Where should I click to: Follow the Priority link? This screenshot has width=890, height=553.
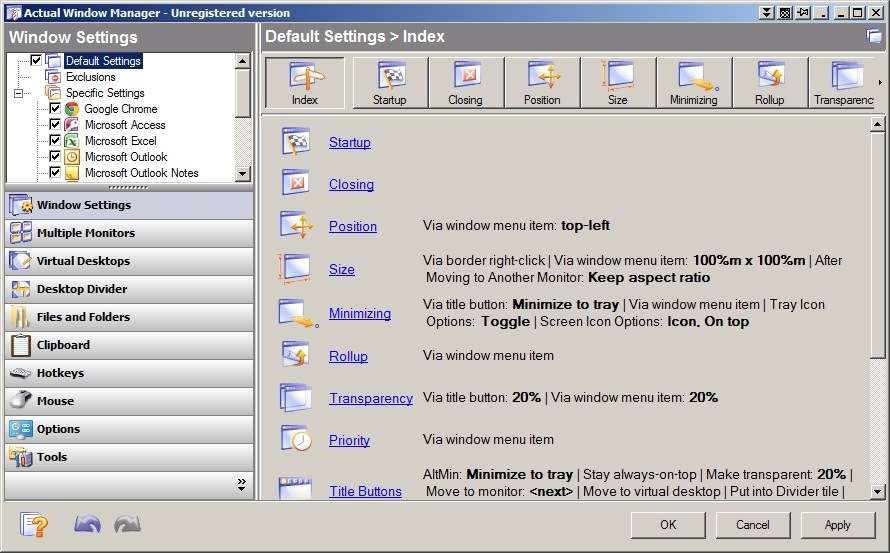(x=350, y=441)
